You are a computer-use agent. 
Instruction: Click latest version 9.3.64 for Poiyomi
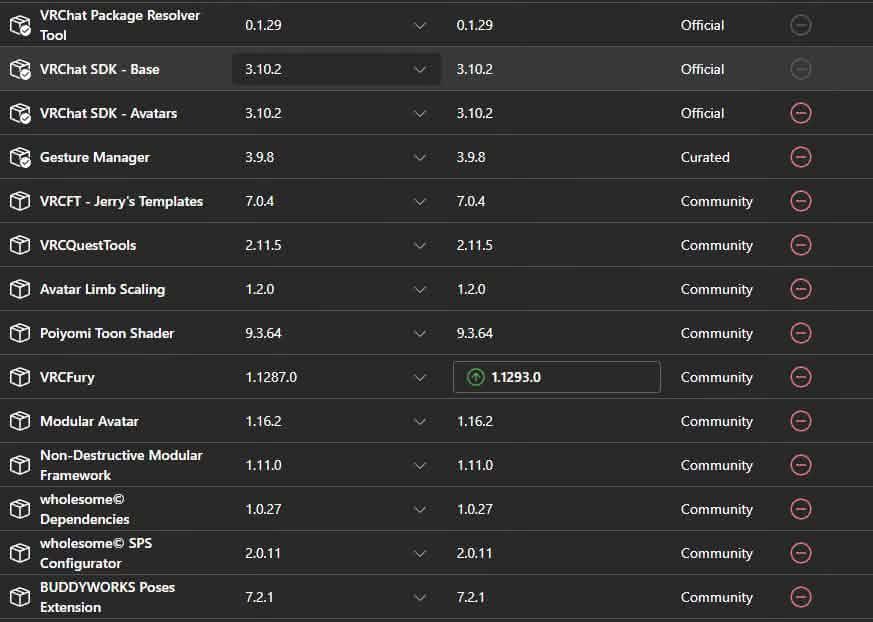pos(474,333)
